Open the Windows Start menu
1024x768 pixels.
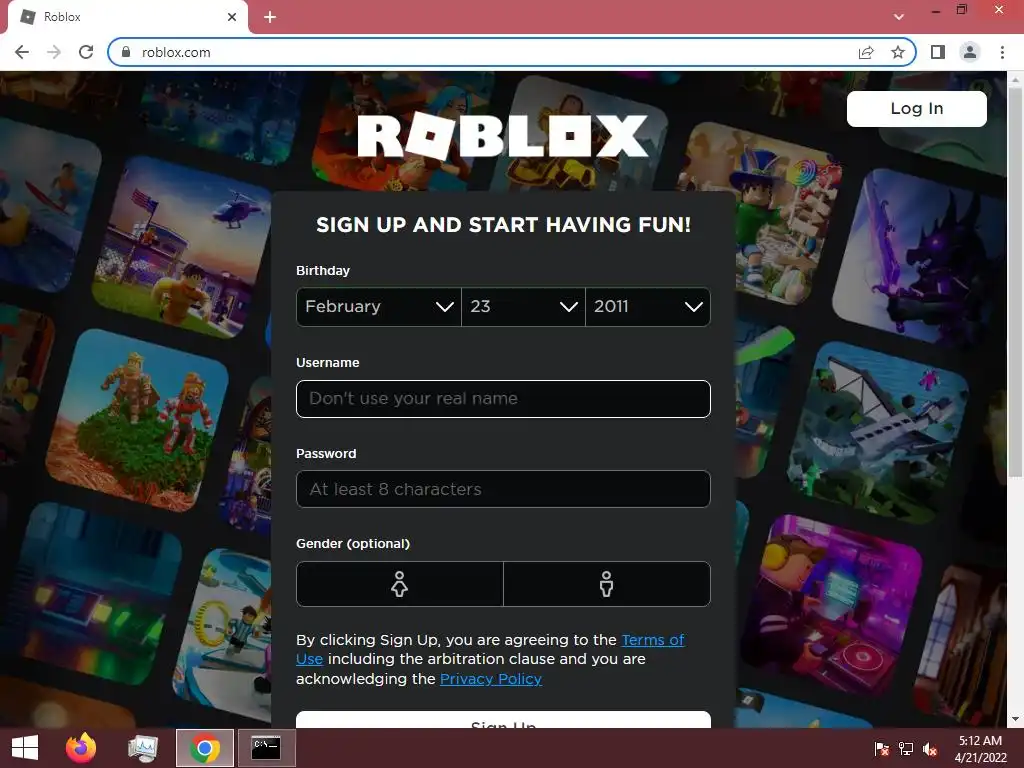[25, 748]
